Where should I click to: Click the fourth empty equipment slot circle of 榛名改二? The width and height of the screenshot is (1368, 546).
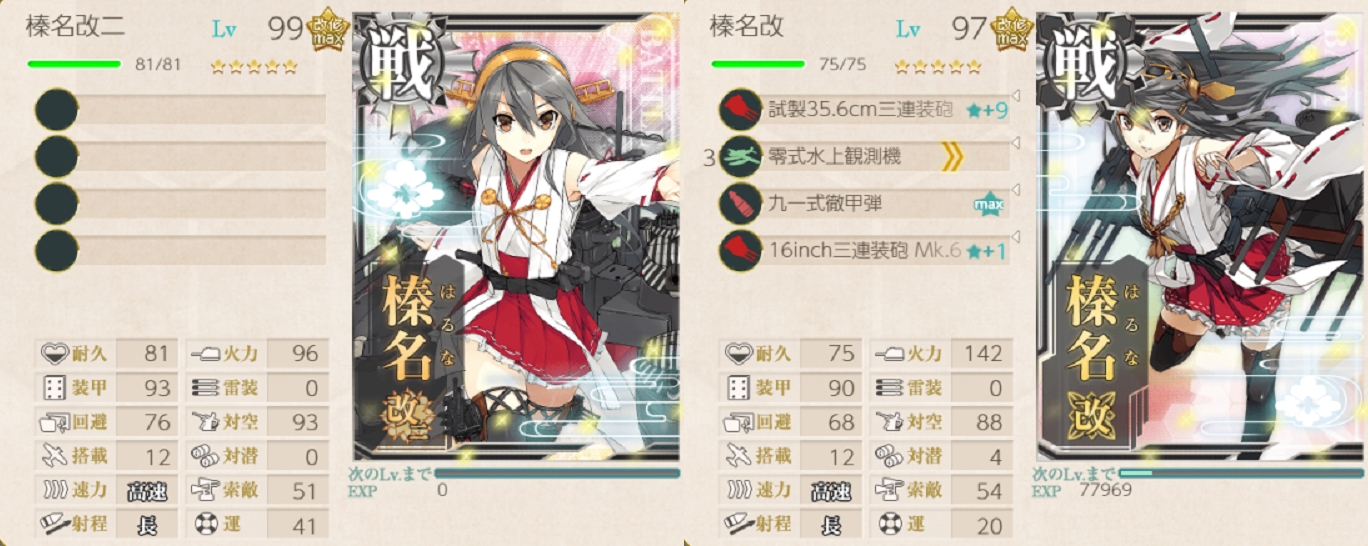pyautogui.click(x=56, y=250)
